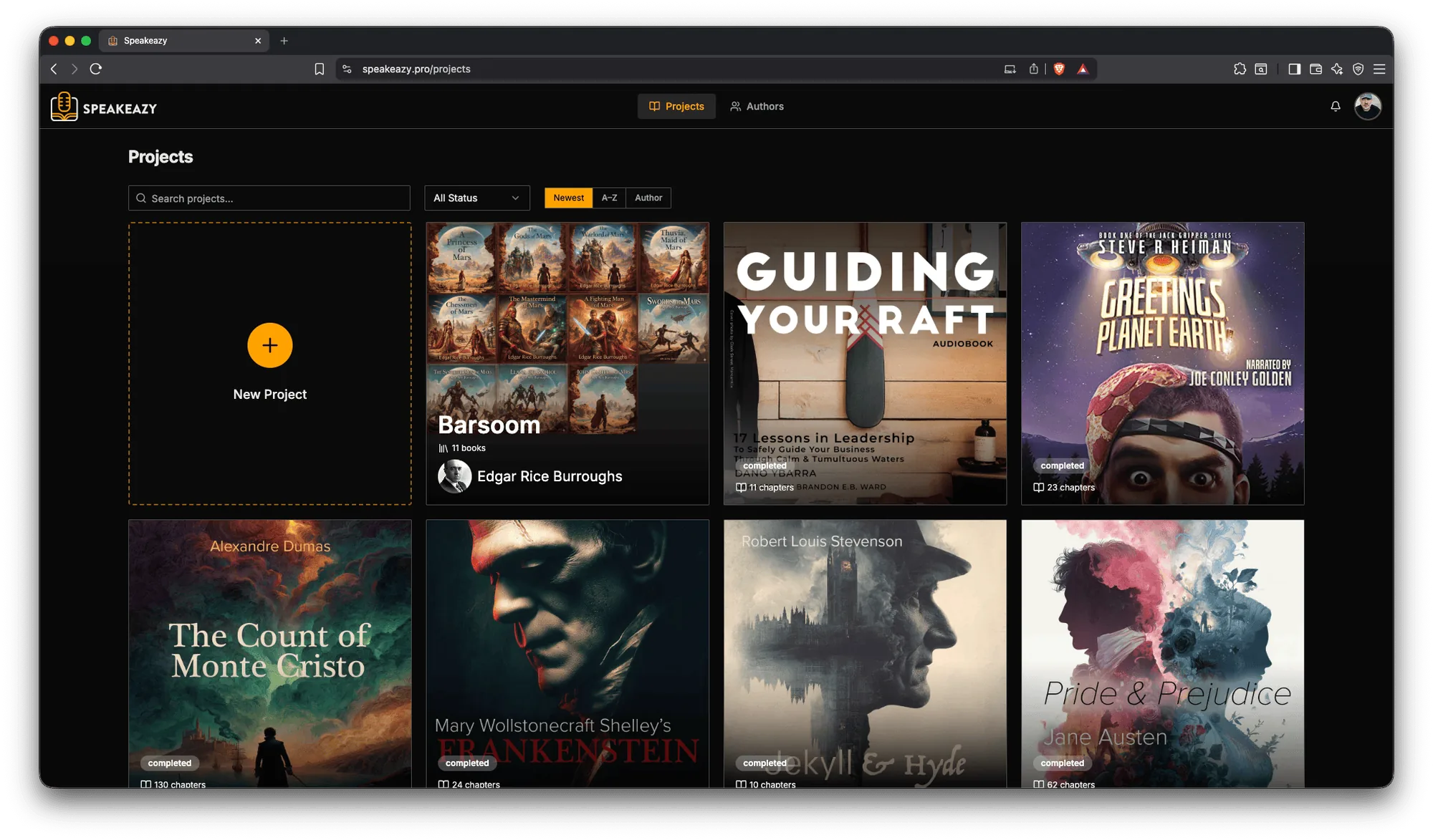Open the Pride & Prejudice project
Image resolution: width=1433 pixels, height=840 pixels.
1162,654
